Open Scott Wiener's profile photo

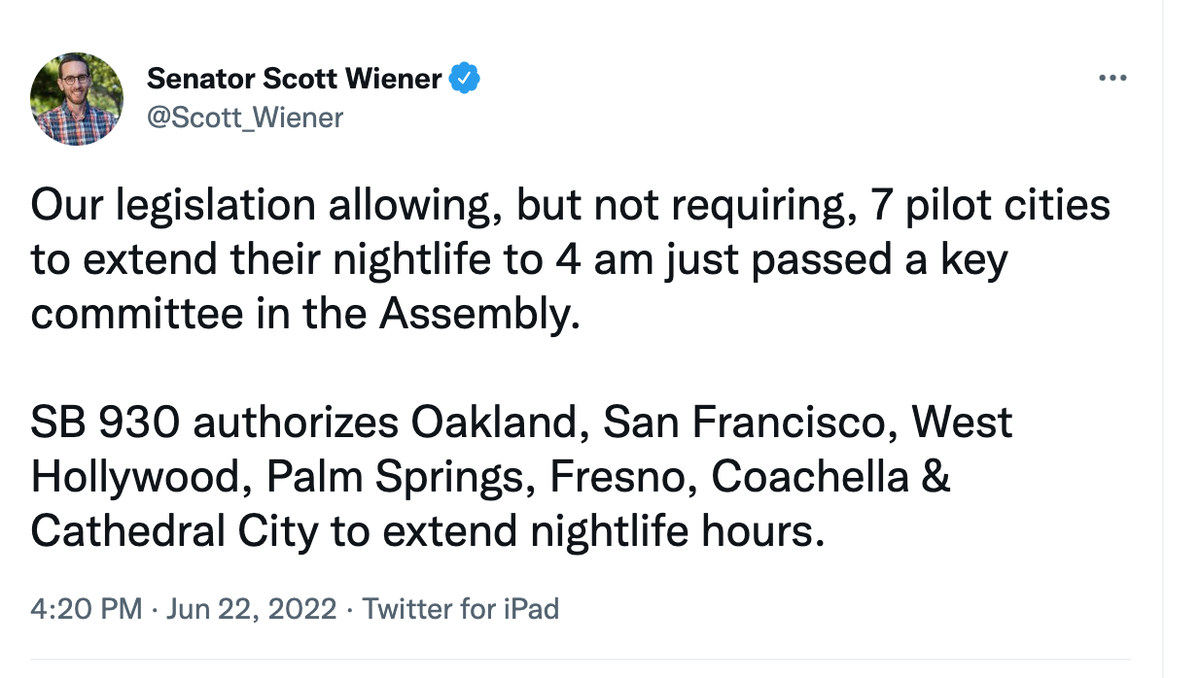point(77,99)
